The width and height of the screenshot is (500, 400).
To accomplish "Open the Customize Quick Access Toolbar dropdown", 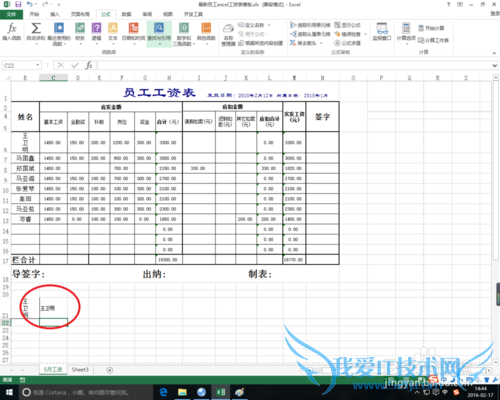I will [x=59, y=5].
